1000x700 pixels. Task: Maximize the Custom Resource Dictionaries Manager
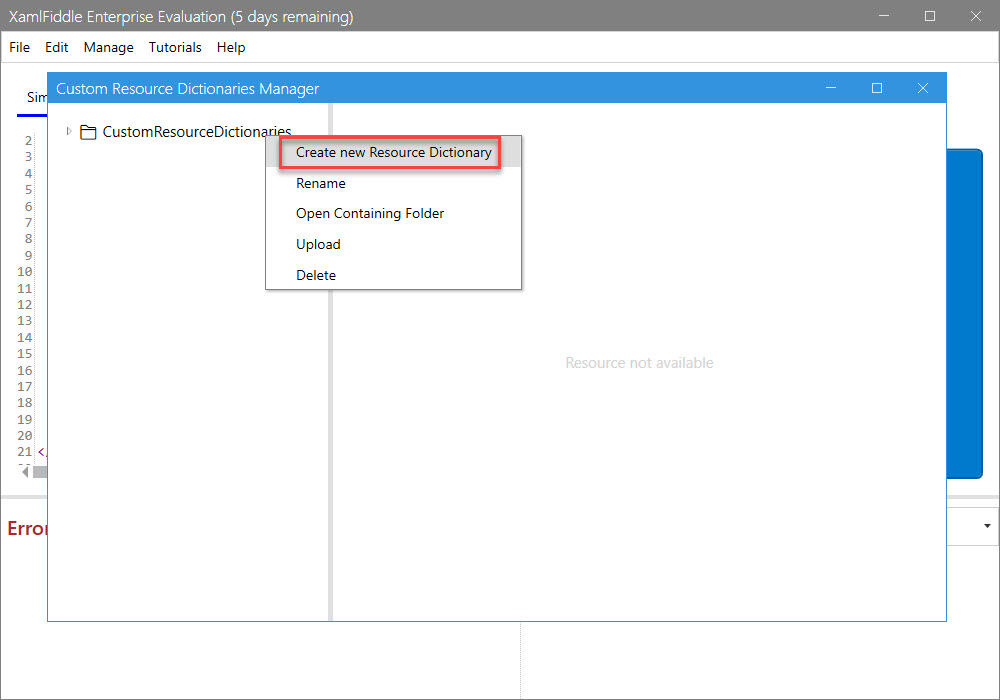pyautogui.click(x=877, y=88)
